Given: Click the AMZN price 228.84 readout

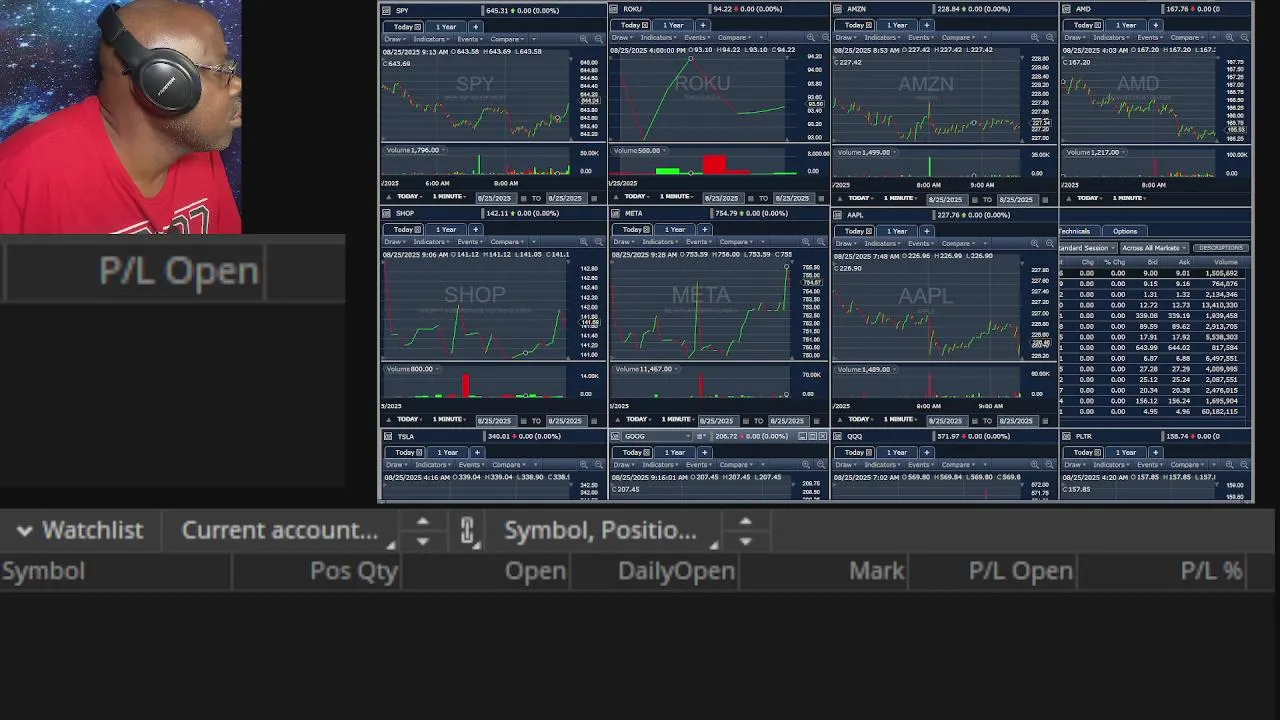Looking at the screenshot, I should click(948, 9).
